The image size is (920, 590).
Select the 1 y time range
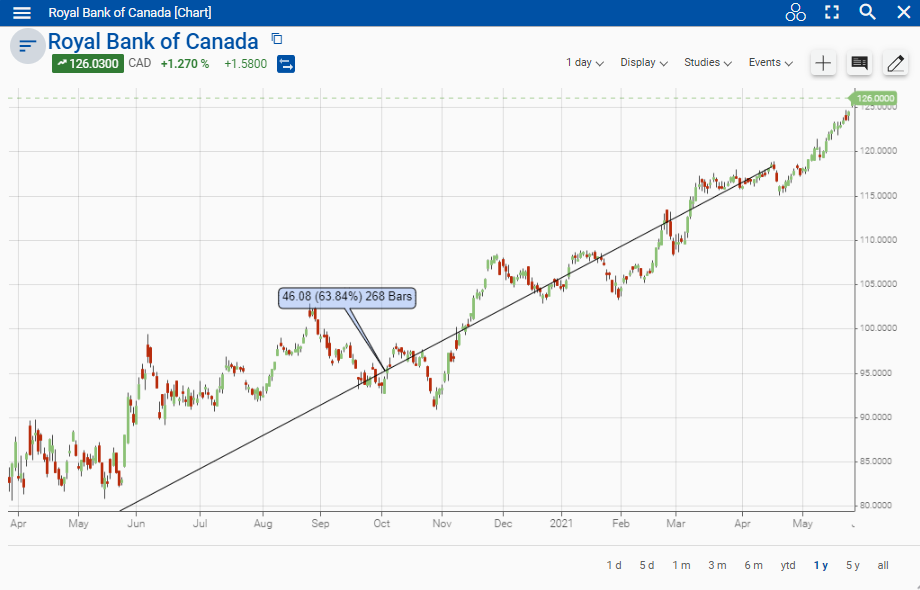(821, 565)
